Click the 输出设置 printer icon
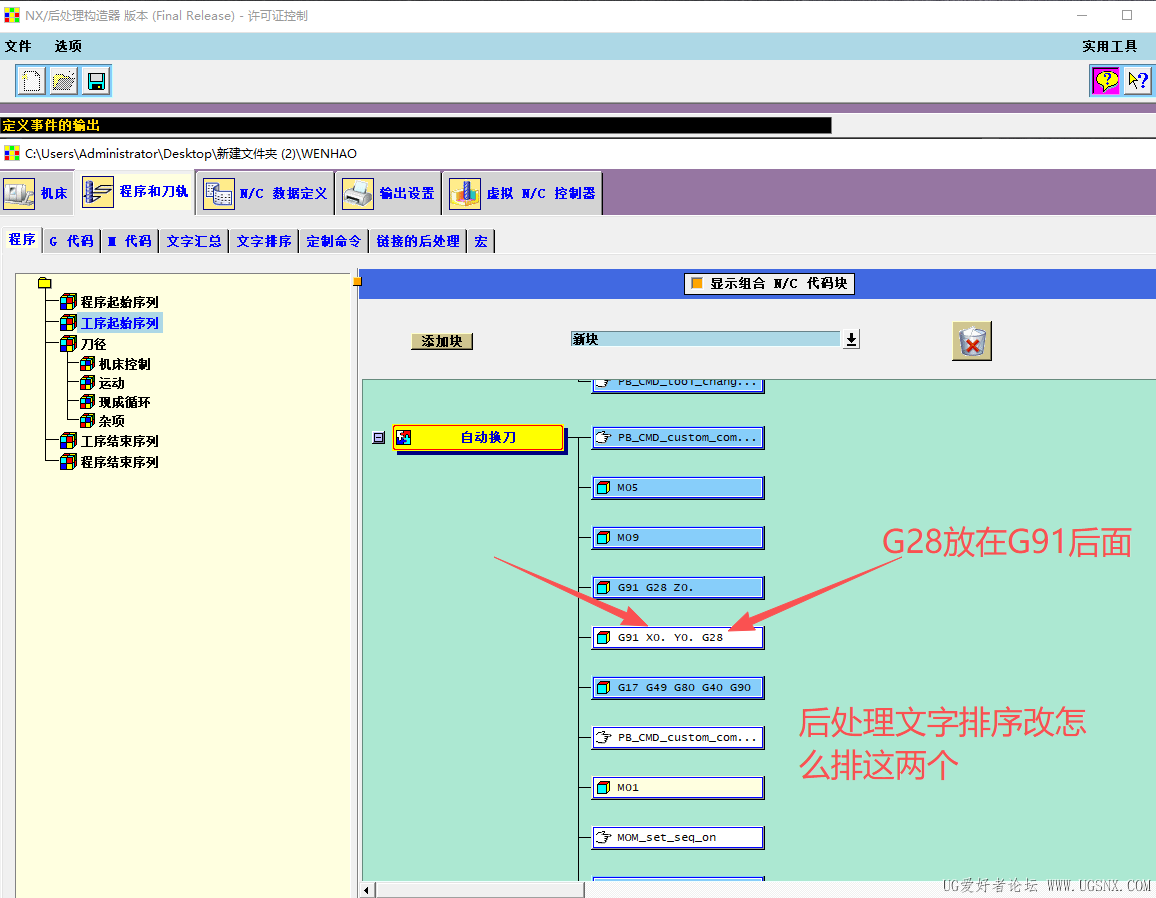 358,194
